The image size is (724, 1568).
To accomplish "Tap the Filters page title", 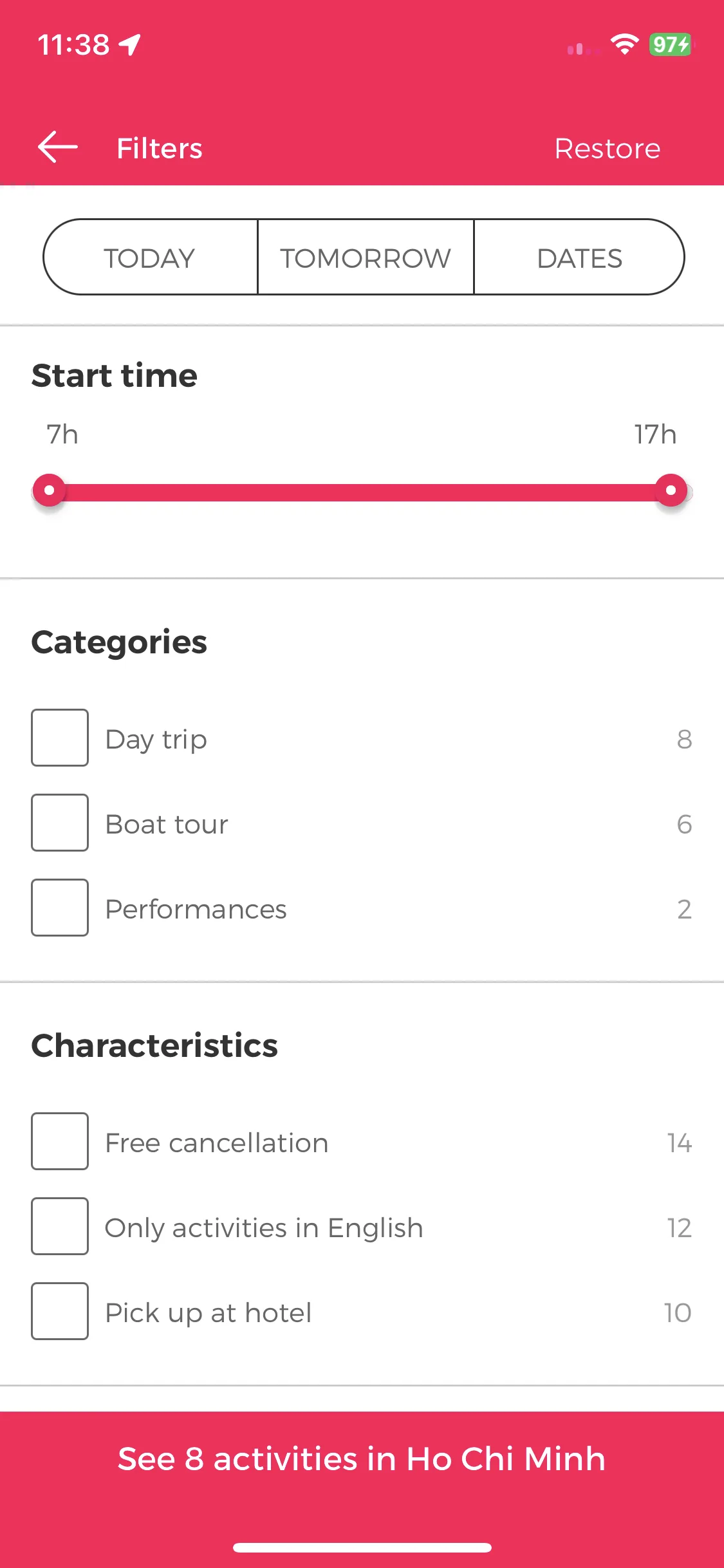I will point(160,149).
